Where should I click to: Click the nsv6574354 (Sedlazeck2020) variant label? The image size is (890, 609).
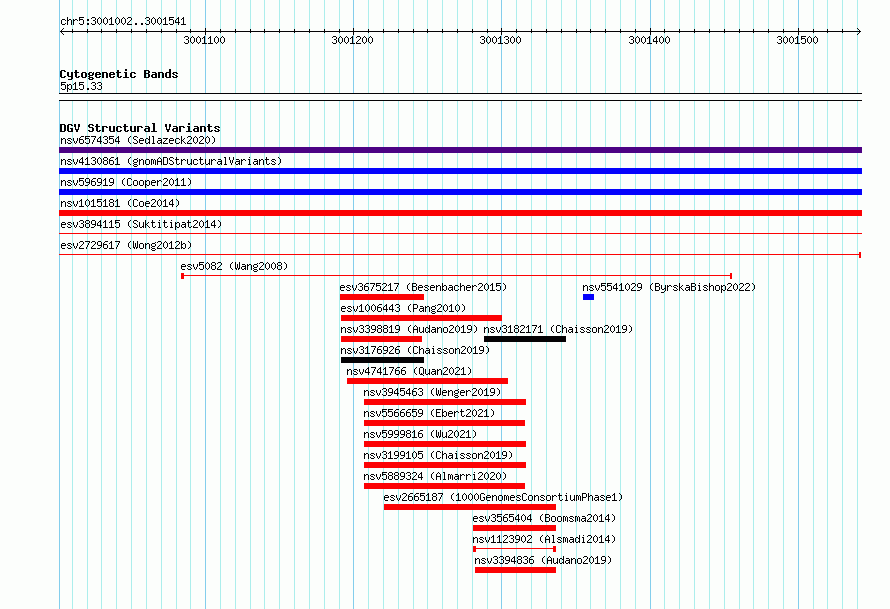pyautogui.click(x=138, y=140)
